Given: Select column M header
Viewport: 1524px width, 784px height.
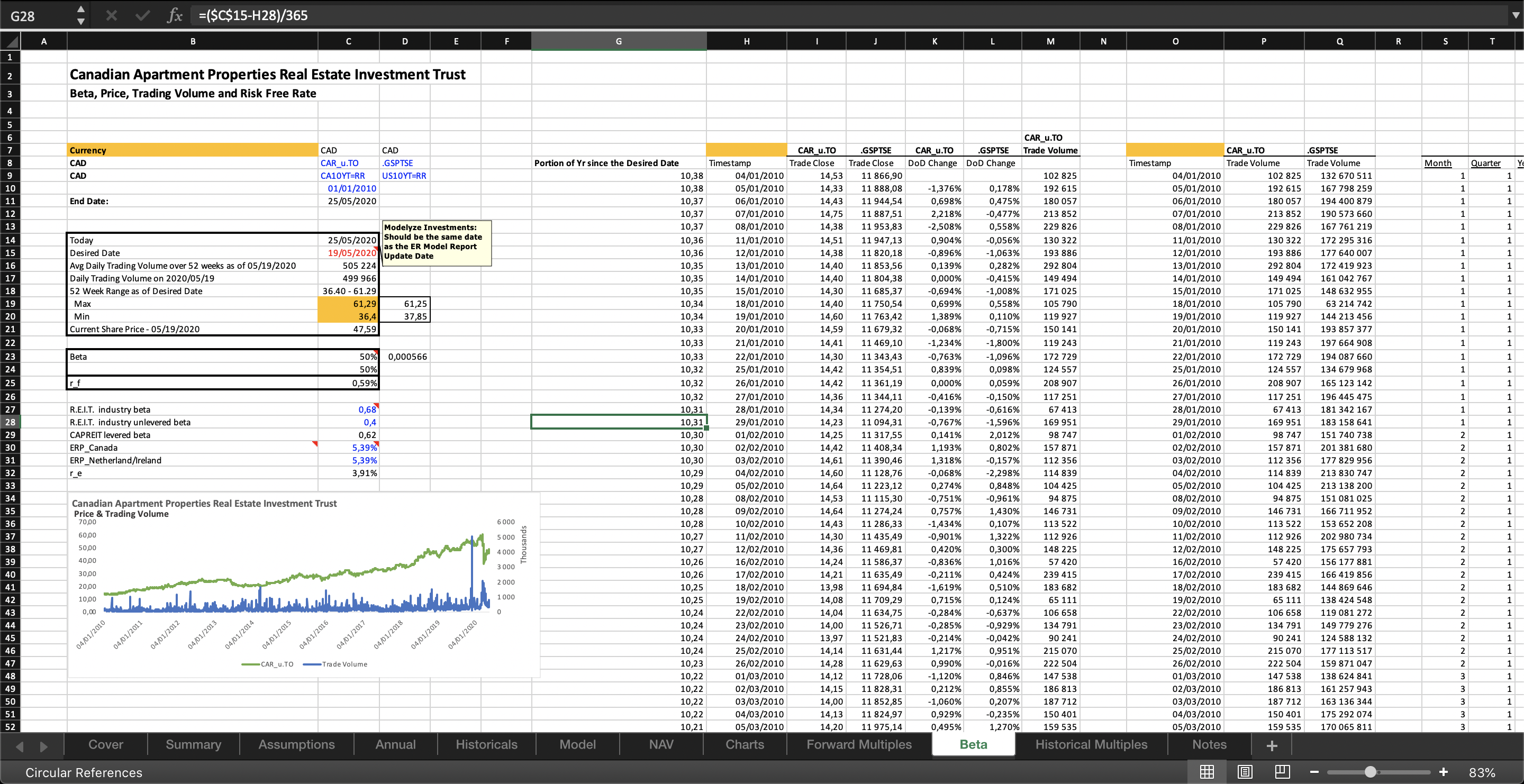Looking at the screenshot, I should tap(1050, 41).
